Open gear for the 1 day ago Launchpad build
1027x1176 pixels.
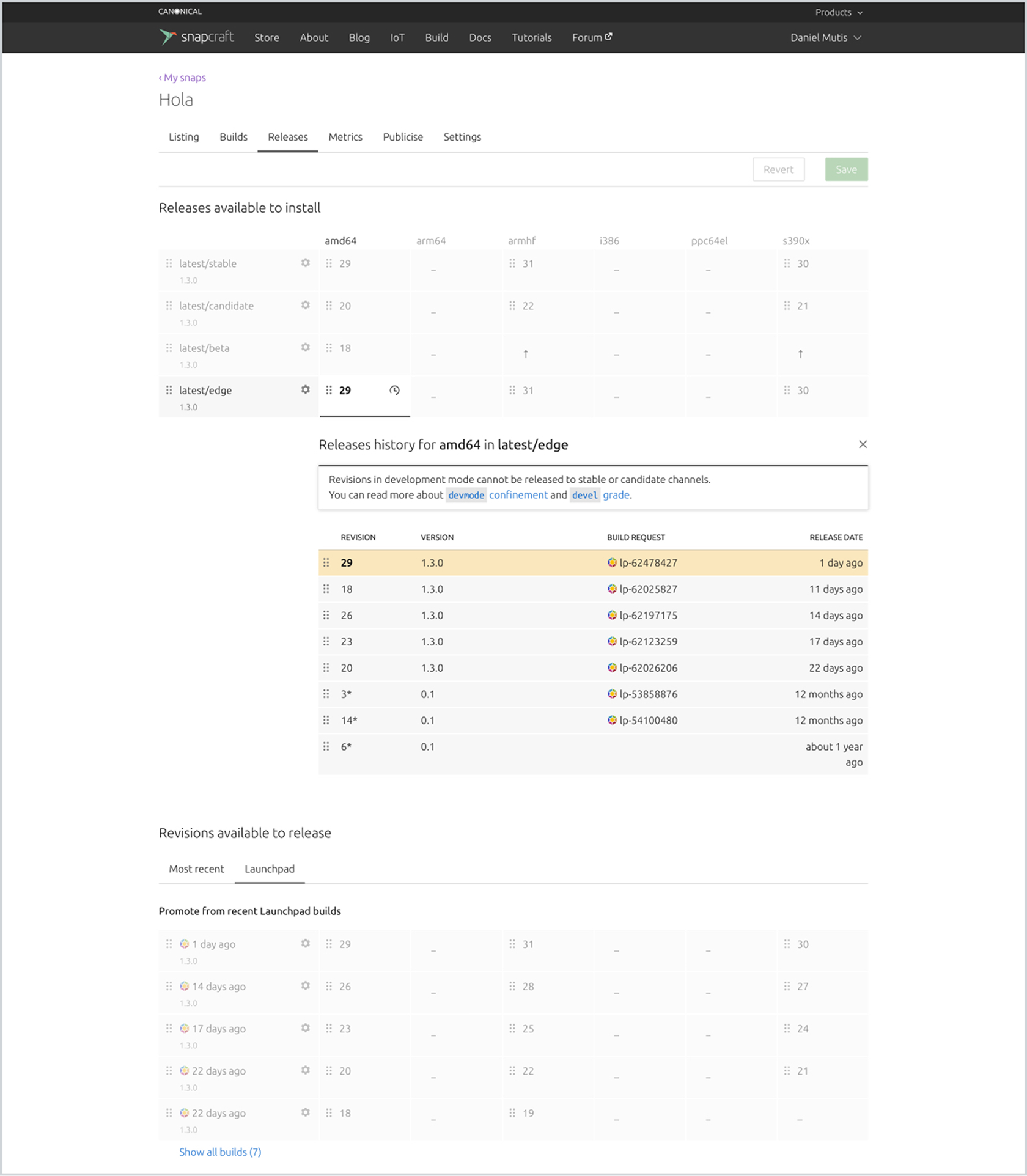(306, 943)
